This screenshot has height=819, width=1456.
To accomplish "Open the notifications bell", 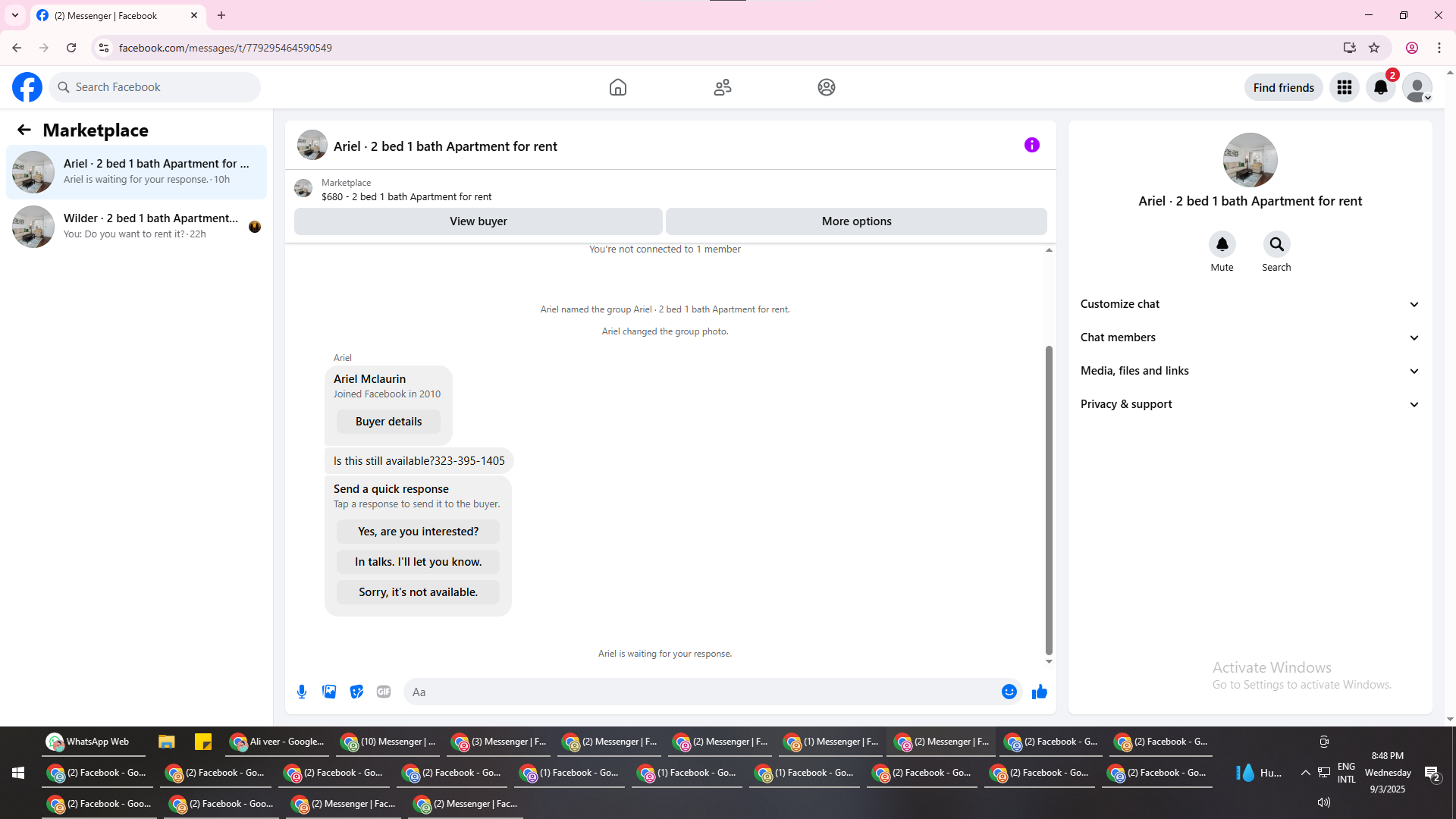I will pyautogui.click(x=1381, y=87).
